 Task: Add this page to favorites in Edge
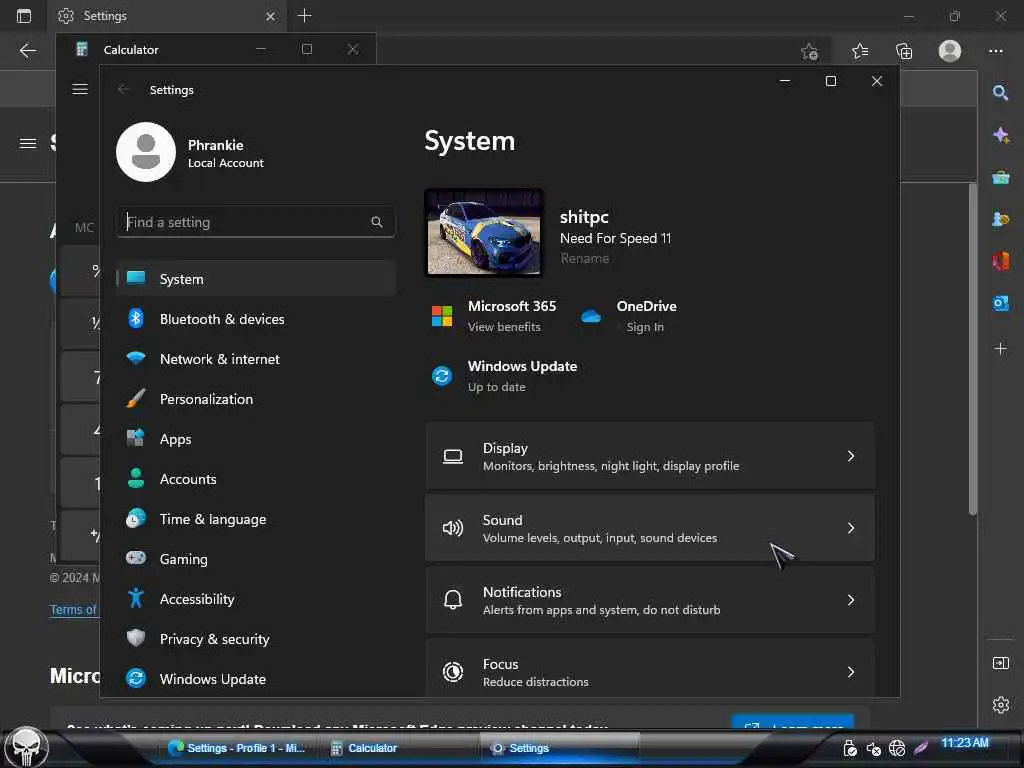pyautogui.click(x=810, y=51)
